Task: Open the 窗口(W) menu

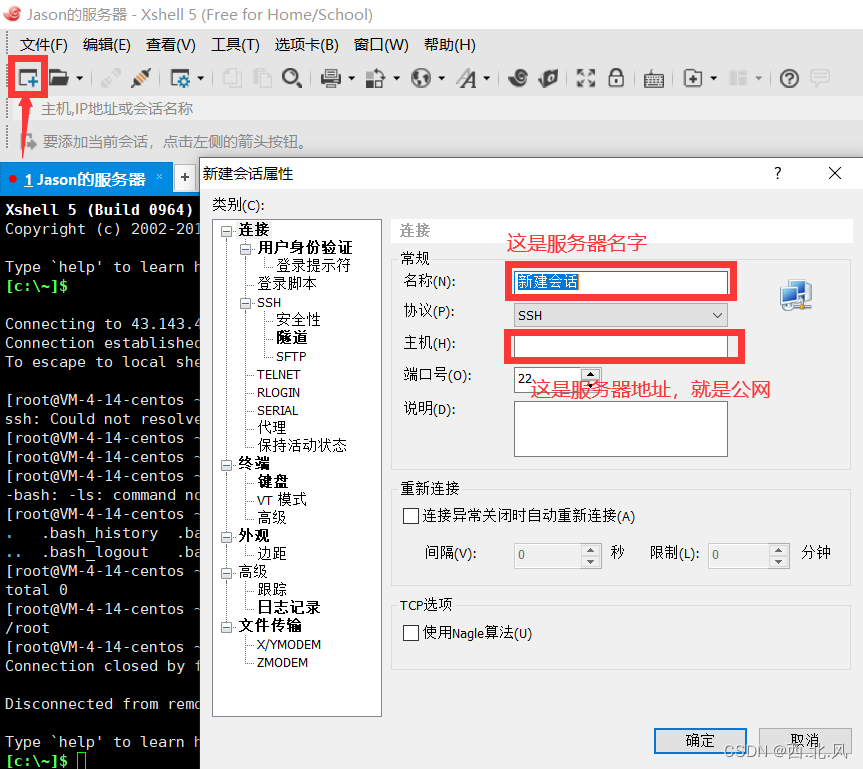Action: coord(381,45)
